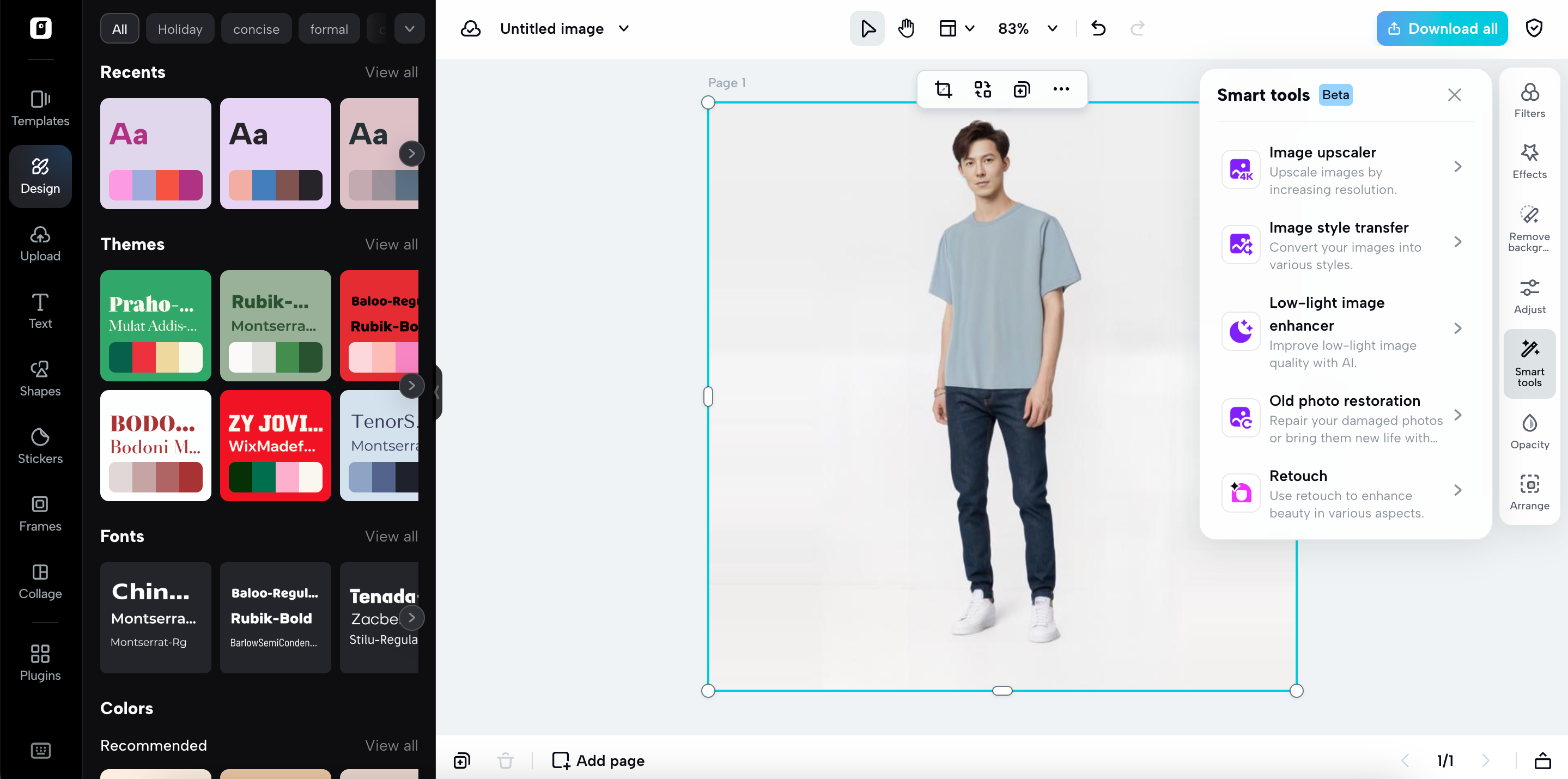Click the duplicate page icon

tap(461, 760)
